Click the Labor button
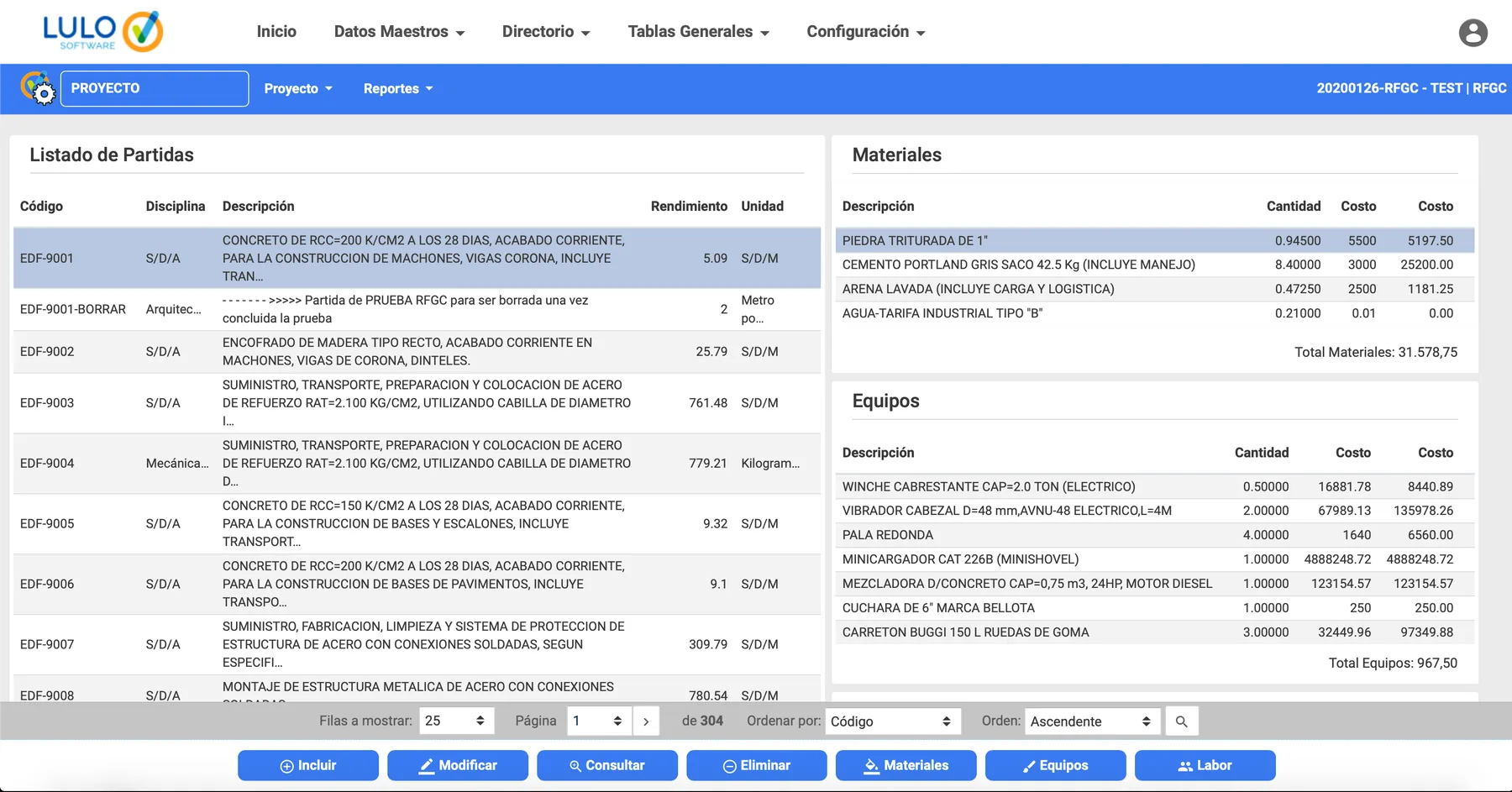 1205,765
